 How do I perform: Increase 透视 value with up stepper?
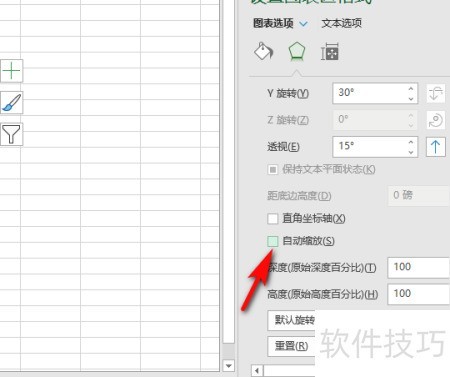click(x=411, y=142)
